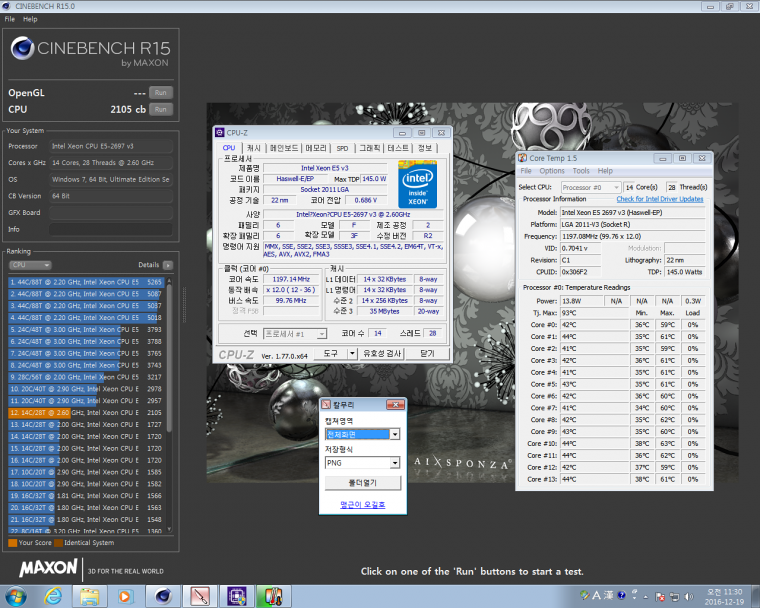Click the Hanja conversion language bar button
Viewport: 760px width, 608px height.
(x=608, y=595)
